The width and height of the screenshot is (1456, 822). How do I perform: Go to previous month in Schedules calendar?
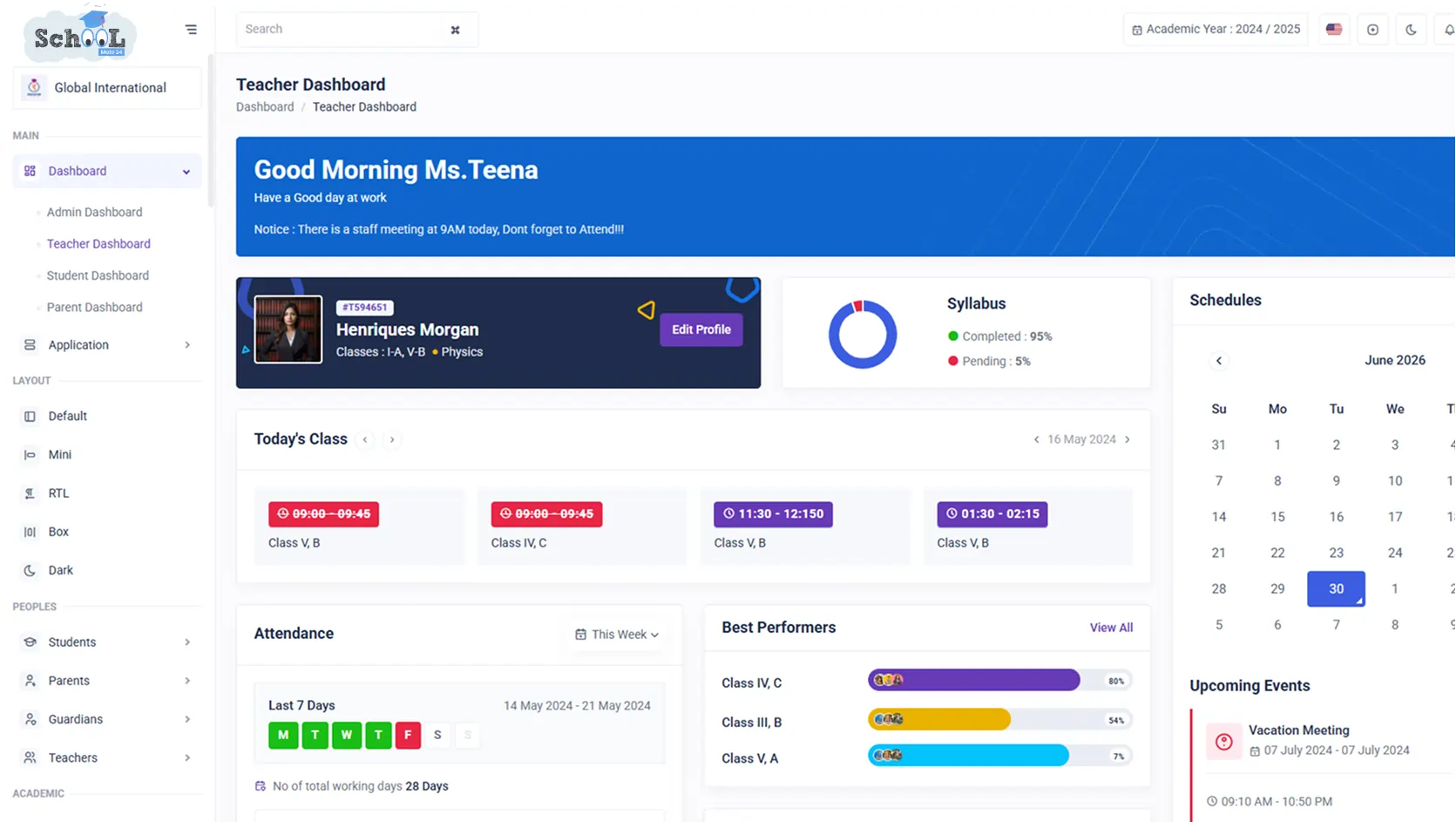tap(1219, 361)
